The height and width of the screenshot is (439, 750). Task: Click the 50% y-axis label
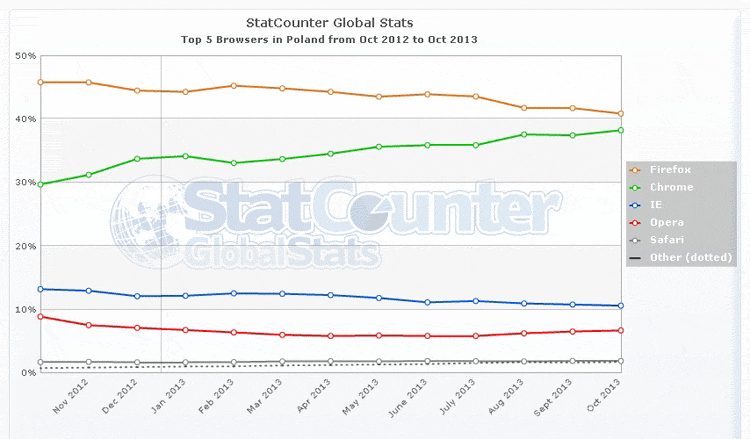25,56
